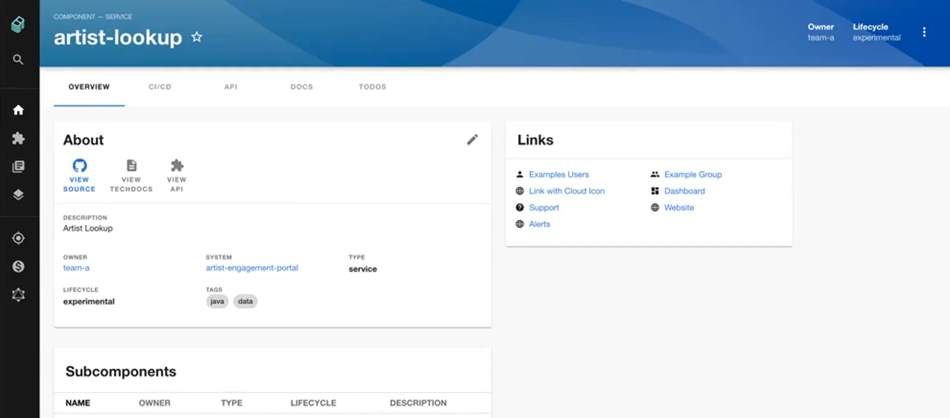Open the Link with Cloud Icon link
Image resolution: width=950 pixels, height=418 pixels.
pyautogui.click(x=566, y=191)
